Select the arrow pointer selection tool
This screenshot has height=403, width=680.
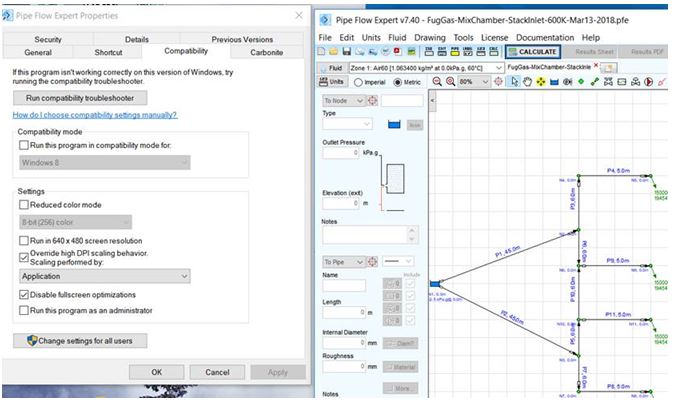click(x=514, y=82)
